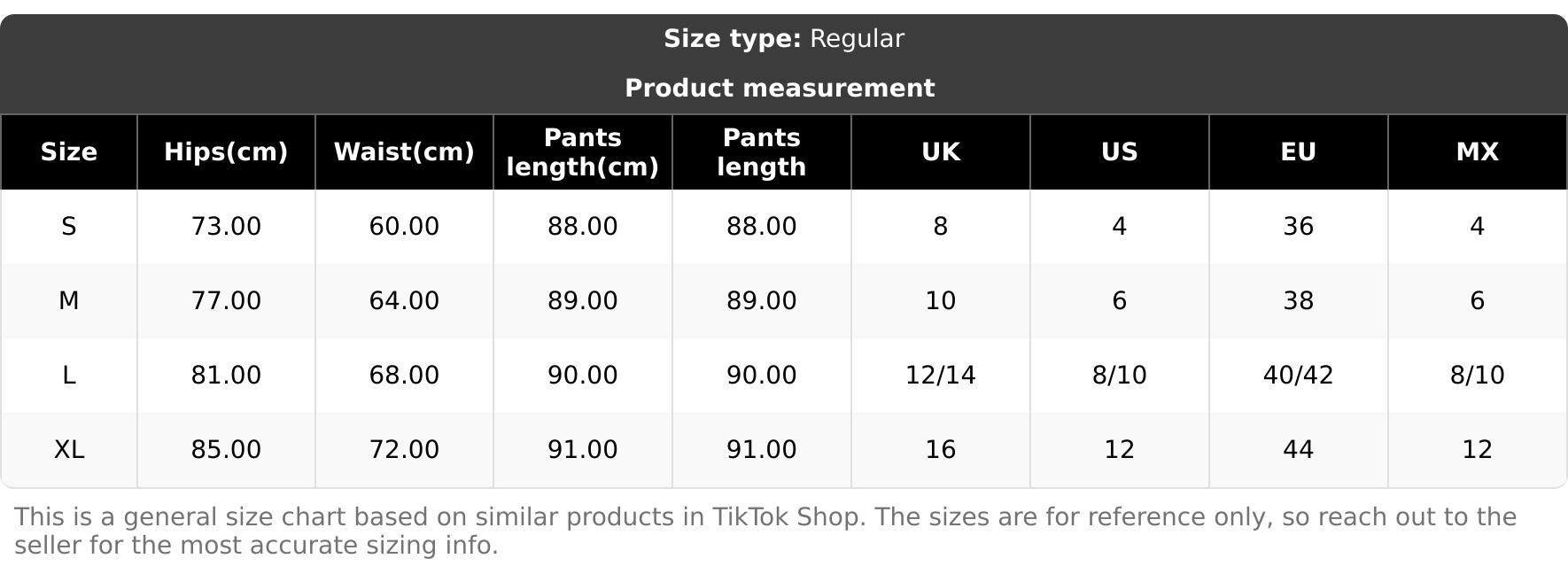1568x574 pixels.
Task: Click the US column header
Action: (1119, 152)
